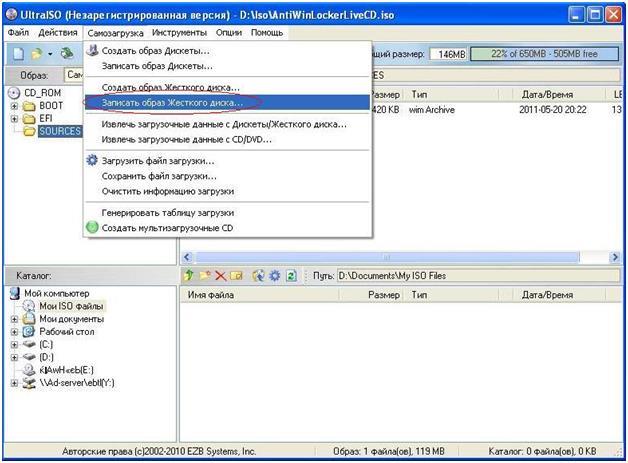Screen dimensions: 628x463
Task: Click the Мои документы folder icon
Action: tap(29, 319)
